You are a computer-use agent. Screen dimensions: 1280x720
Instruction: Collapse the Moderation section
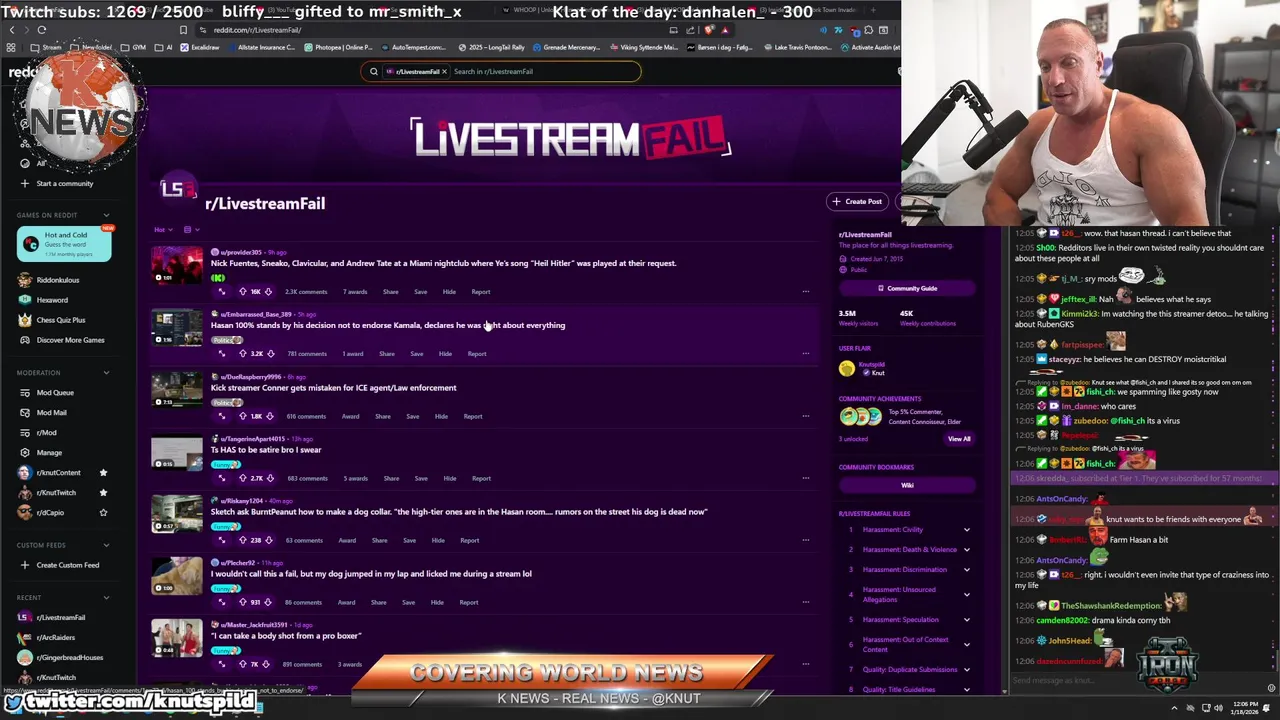pyautogui.click(x=106, y=372)
